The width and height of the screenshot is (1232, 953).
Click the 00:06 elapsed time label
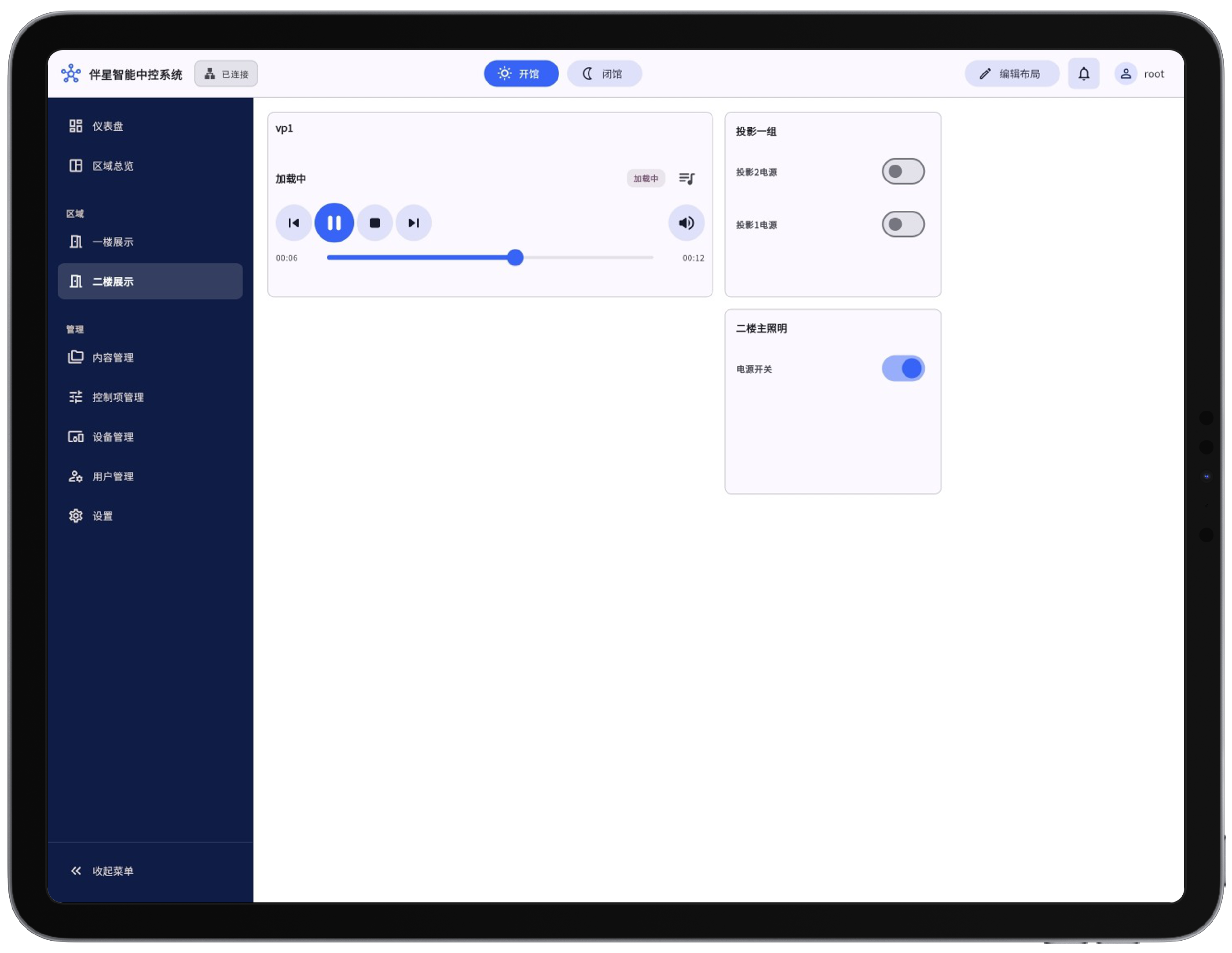[286, 258]
